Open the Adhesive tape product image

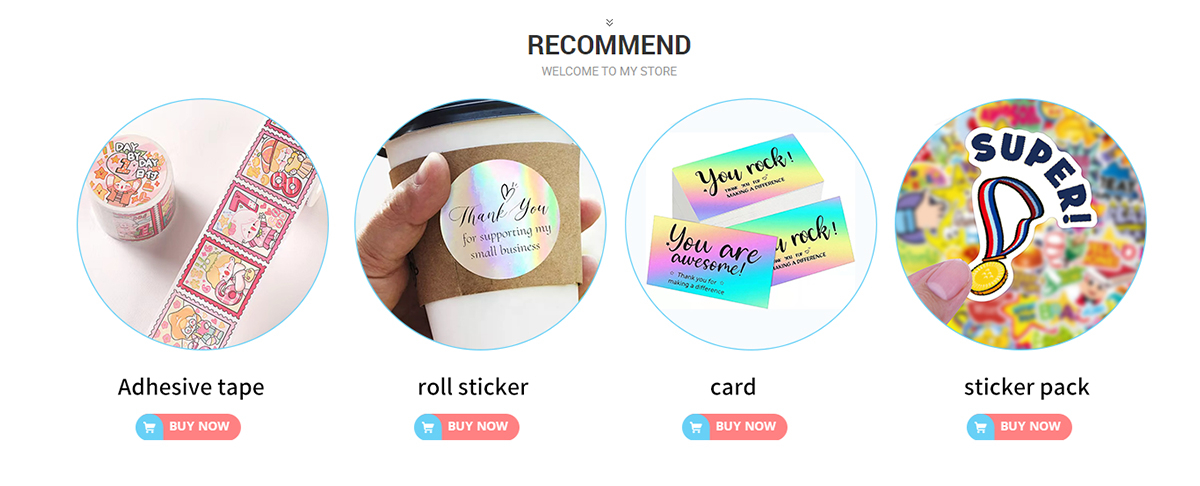[203, 224]
